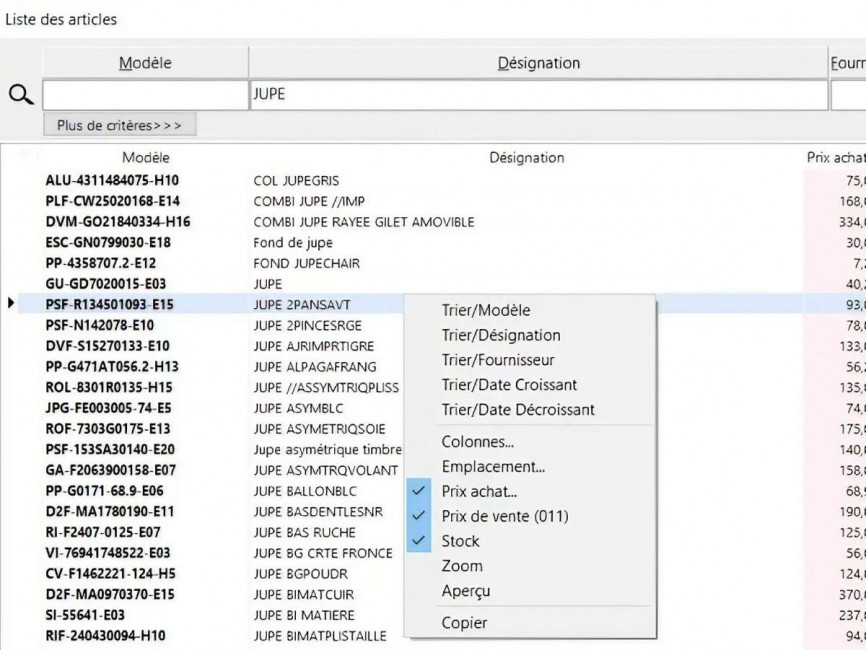Toggle the Prix achat column checkmark
The height and width of the screenshot is (650, 866).
click(x=479, y=491)
